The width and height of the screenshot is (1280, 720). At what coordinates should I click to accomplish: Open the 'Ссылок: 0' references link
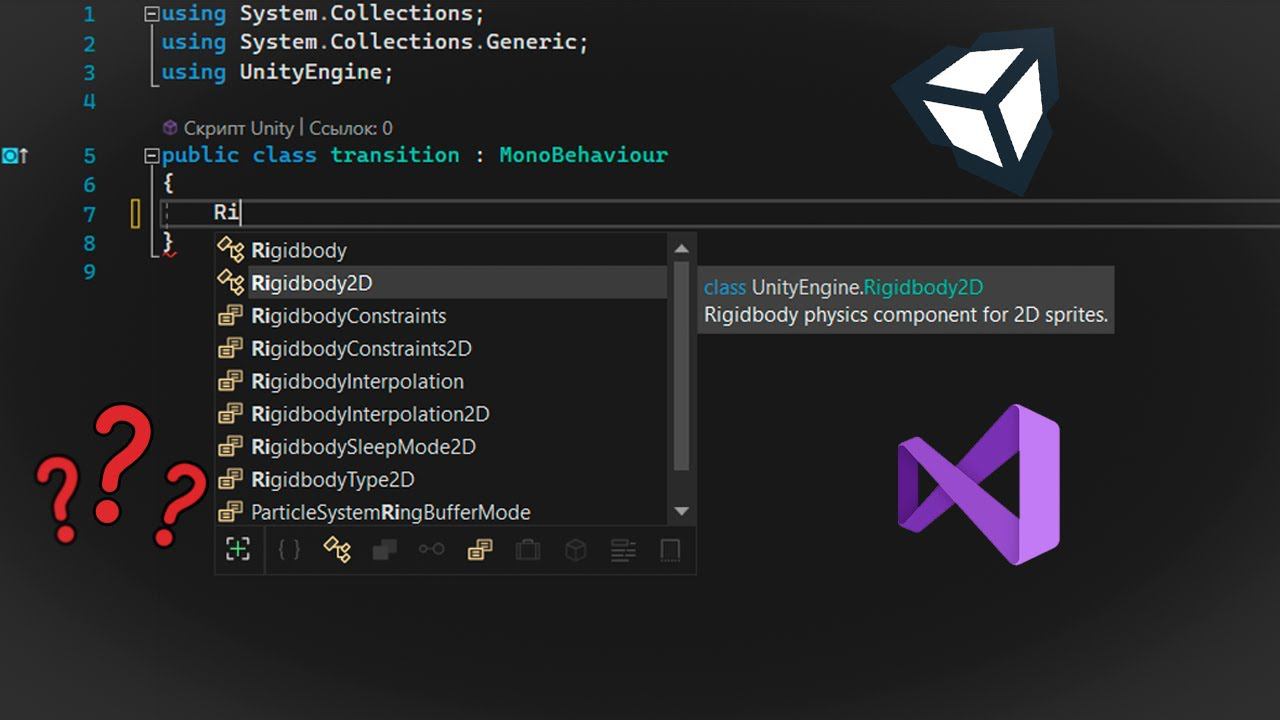click(351, 128)
